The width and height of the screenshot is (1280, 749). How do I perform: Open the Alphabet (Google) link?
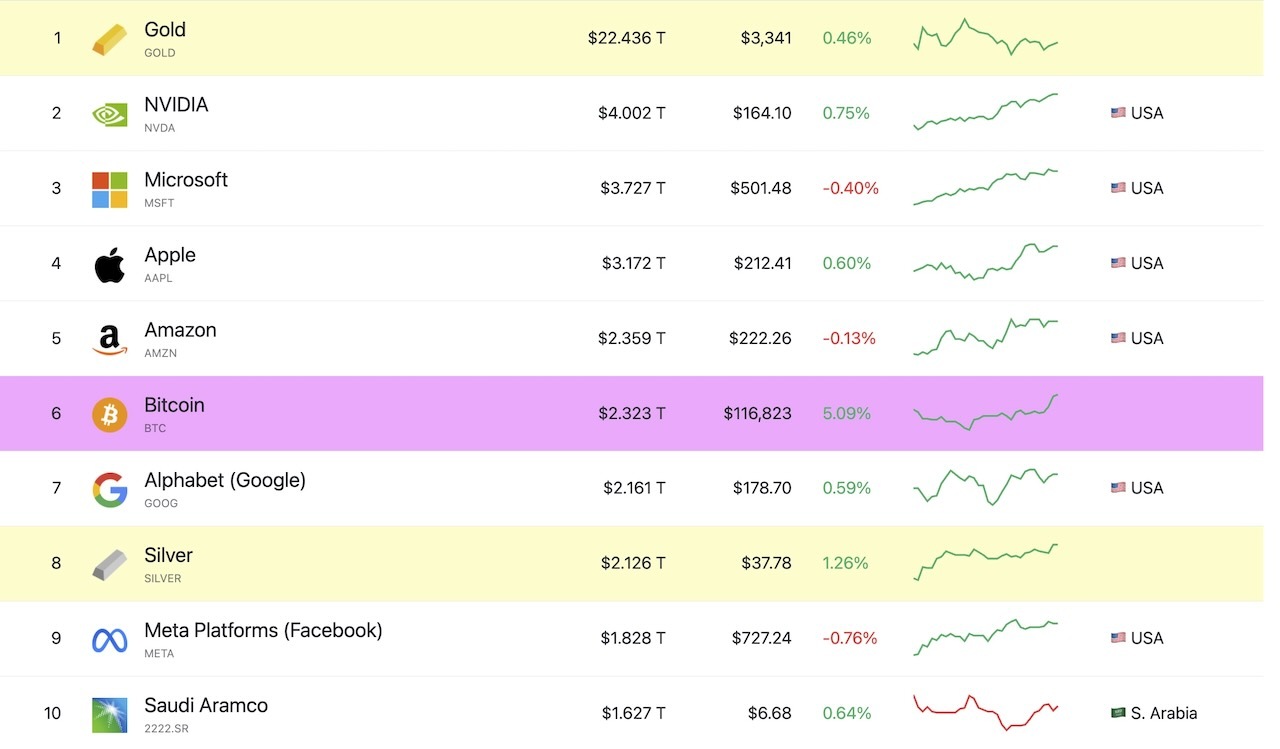tap(225, 480)
